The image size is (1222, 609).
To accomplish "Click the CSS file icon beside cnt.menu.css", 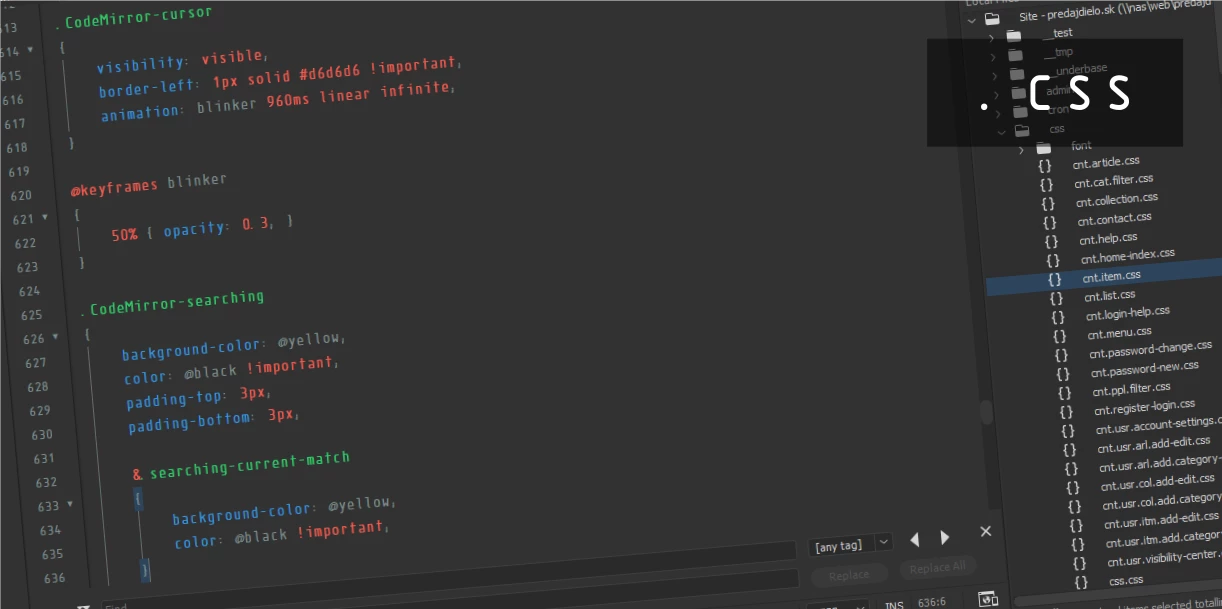I will [x=1061, y=336].
